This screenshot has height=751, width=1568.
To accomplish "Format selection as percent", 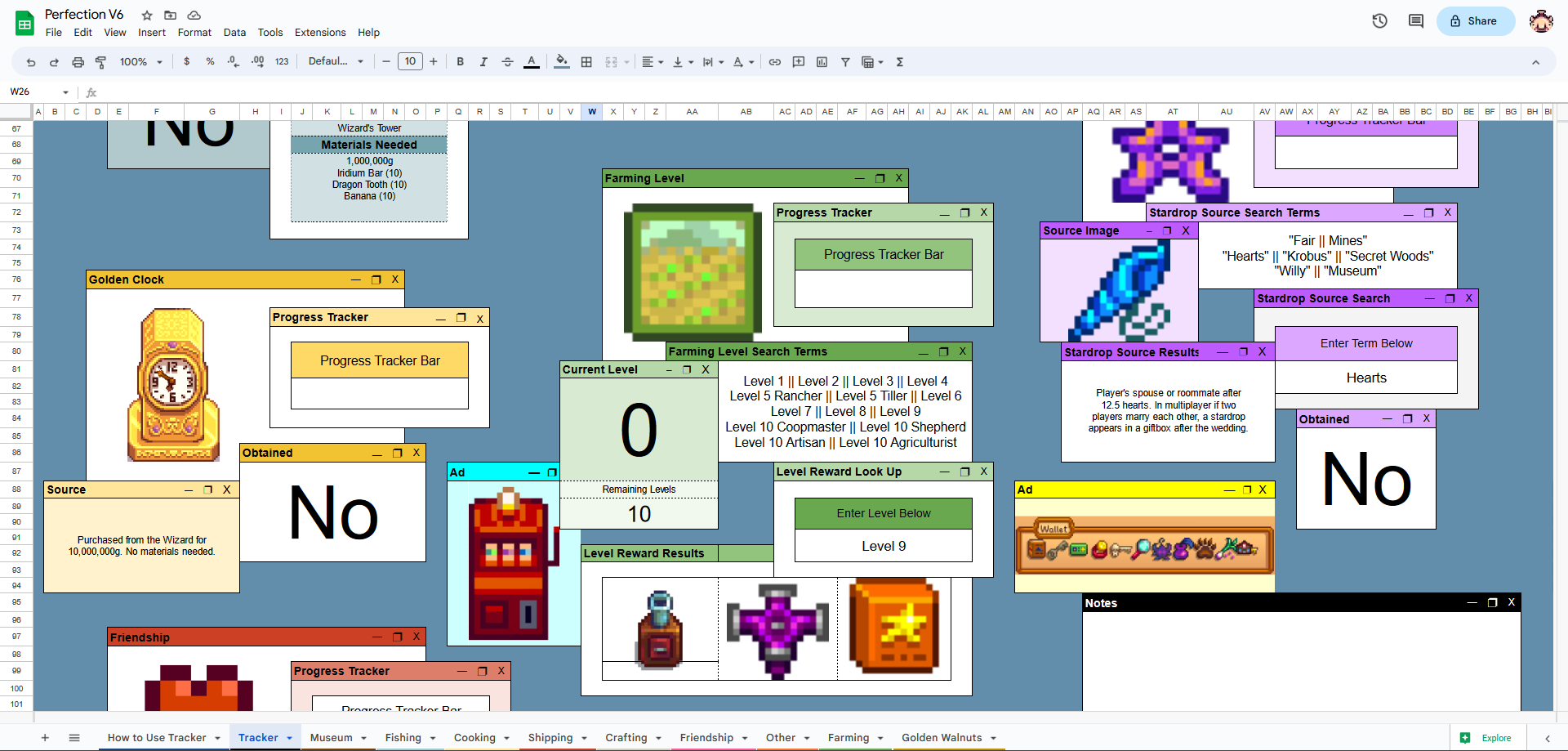I will pos(210,62).
